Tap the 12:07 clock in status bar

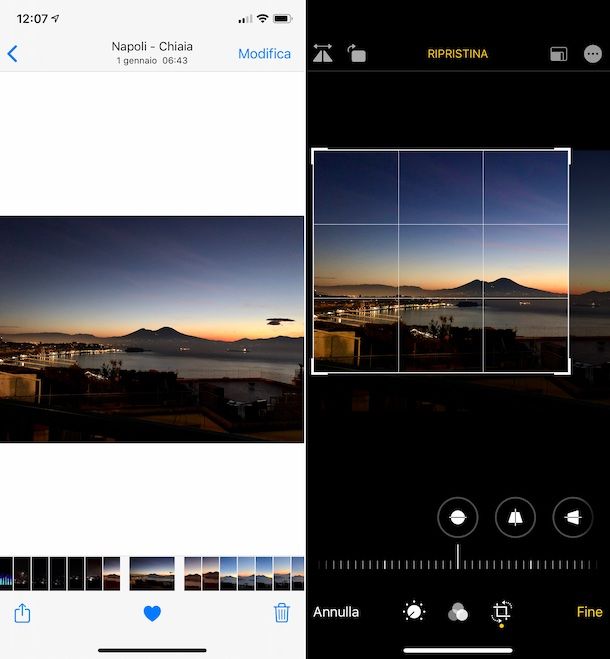(x=32, y=18)
